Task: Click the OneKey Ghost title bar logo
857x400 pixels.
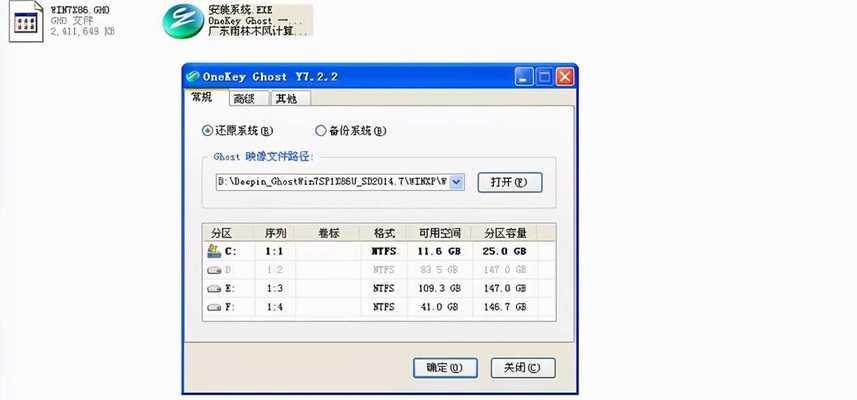Action: [x=192, y=77]
